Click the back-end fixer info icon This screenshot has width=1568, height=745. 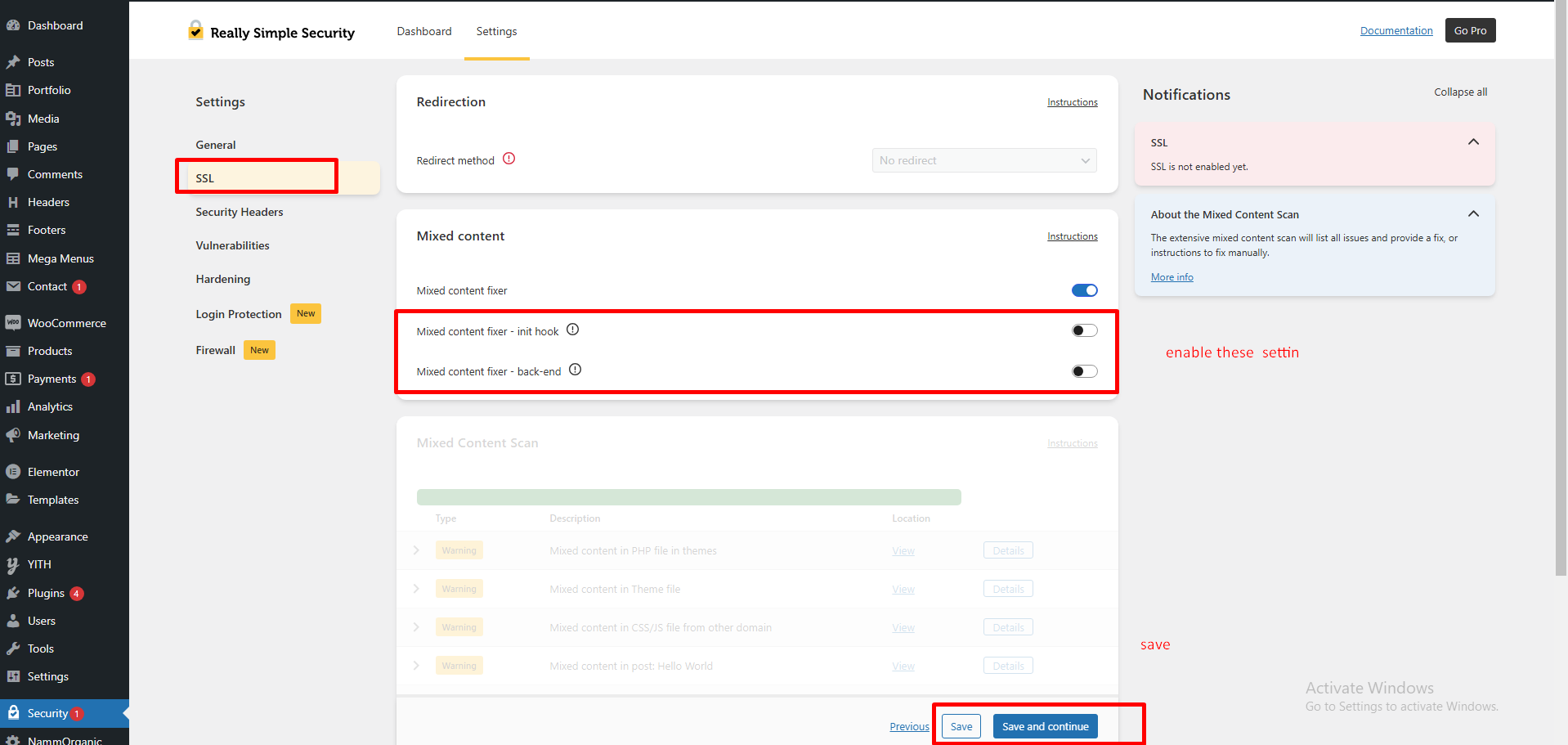point(576,370)
